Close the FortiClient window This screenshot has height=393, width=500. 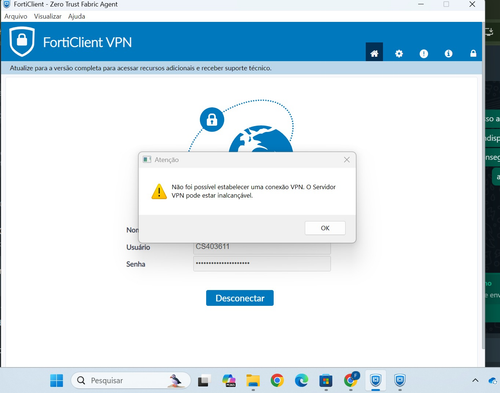coord(472,4)
